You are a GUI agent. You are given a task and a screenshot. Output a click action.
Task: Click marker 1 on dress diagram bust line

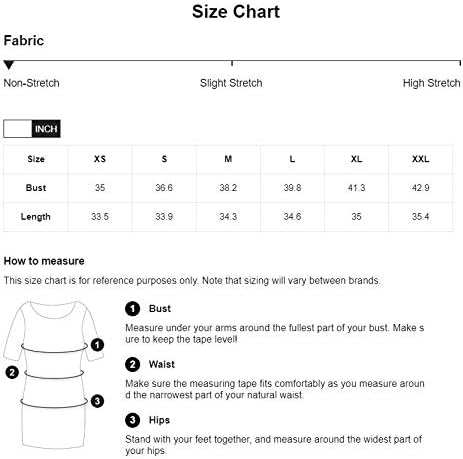click(97, 345)
